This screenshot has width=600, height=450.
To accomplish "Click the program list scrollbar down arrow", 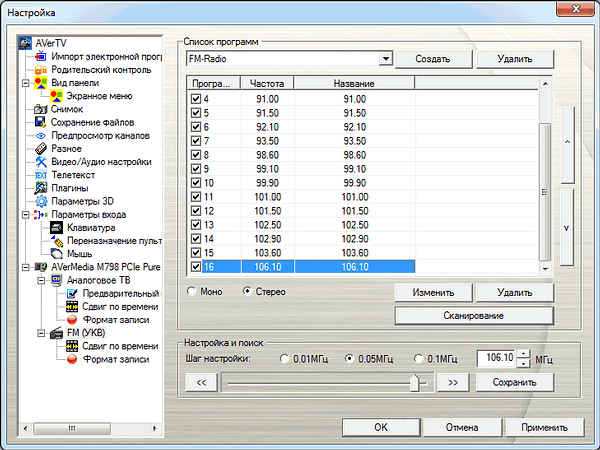I will (x=545, y=269).
